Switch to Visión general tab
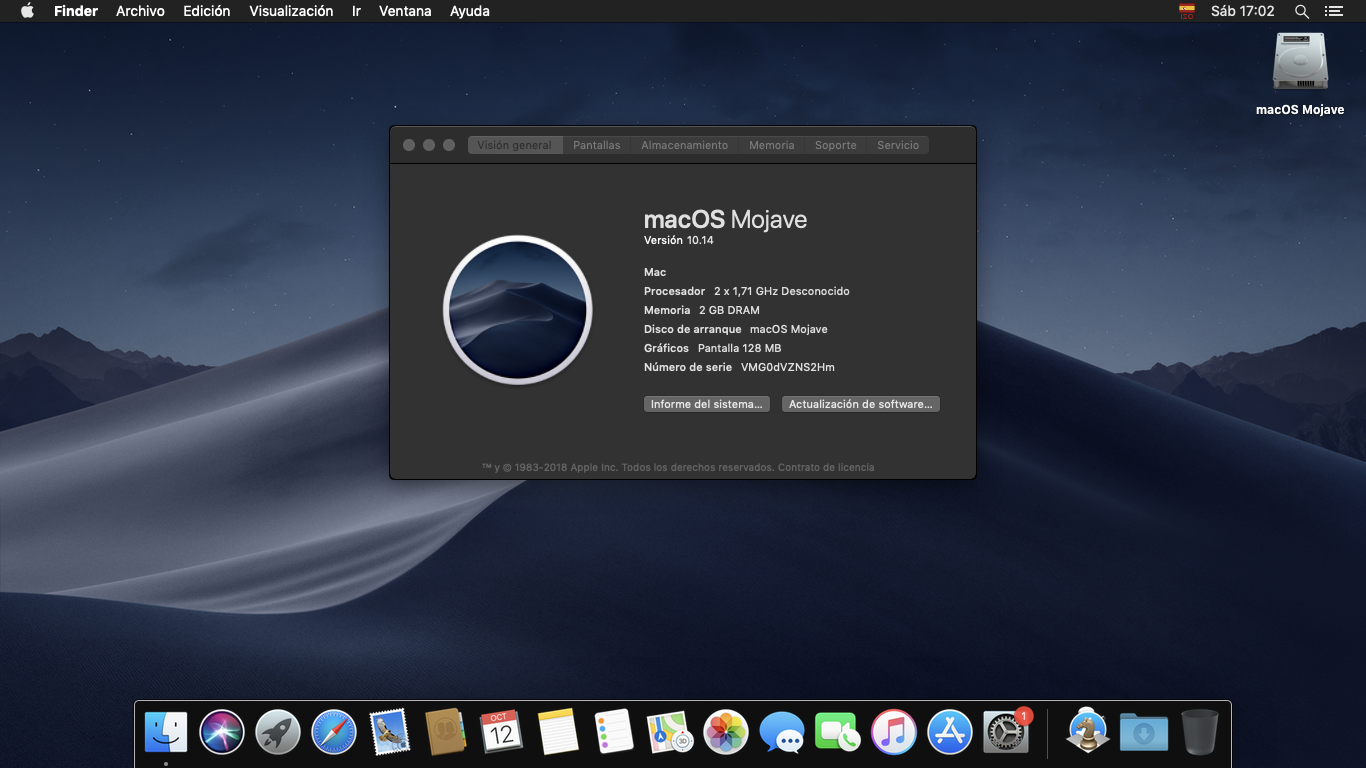Screen dimensions: 1366x768 pyautogui.click(x=515, y=145)
